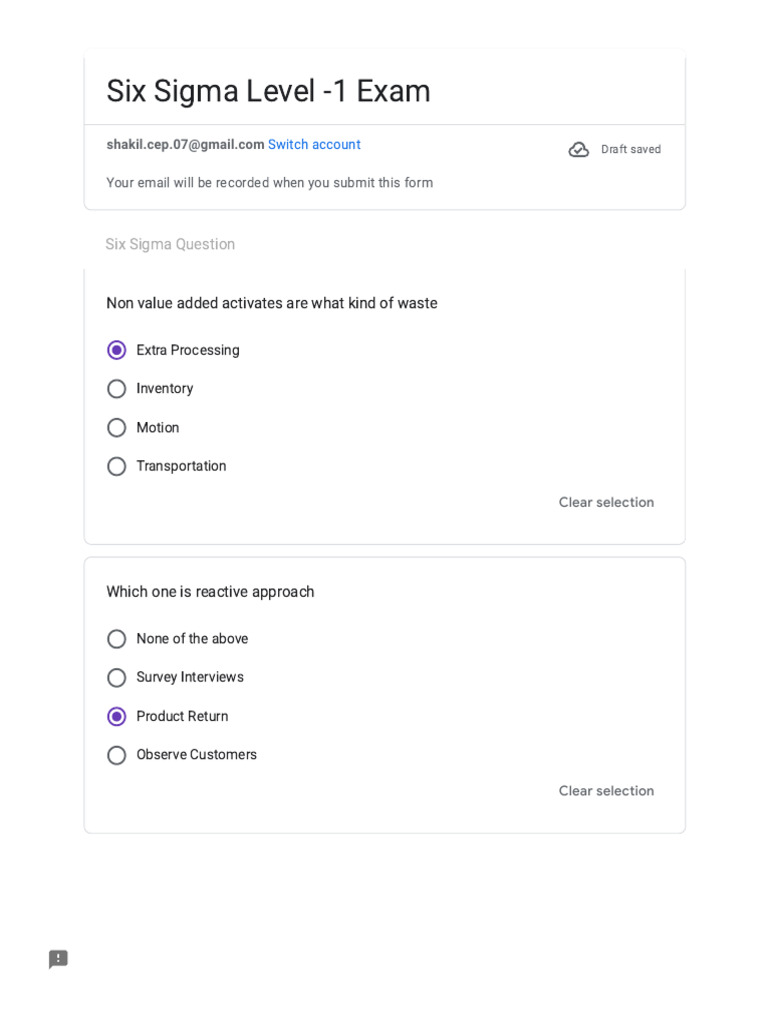Click the report problem feedback icon
The image size is (768, 1024).
(58, 959)
